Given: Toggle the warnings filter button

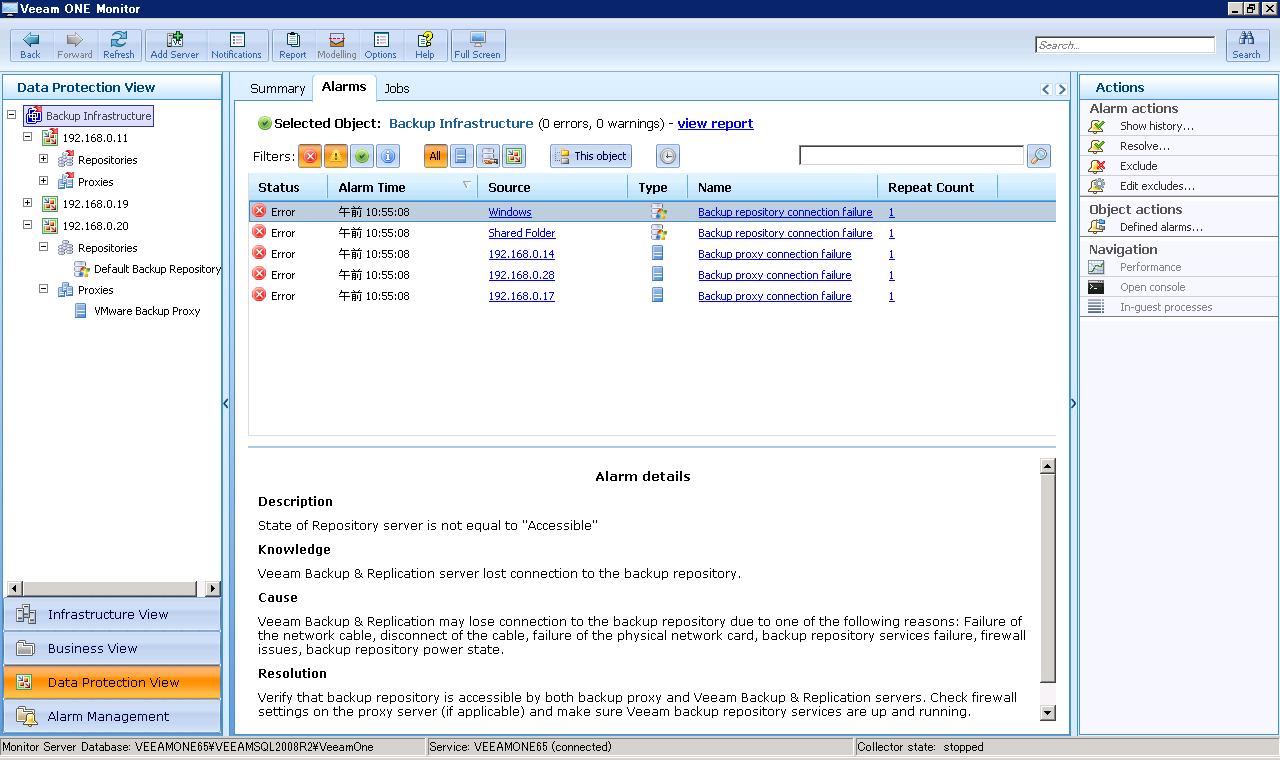Looking at the screenshot, I should click(336, 156).
